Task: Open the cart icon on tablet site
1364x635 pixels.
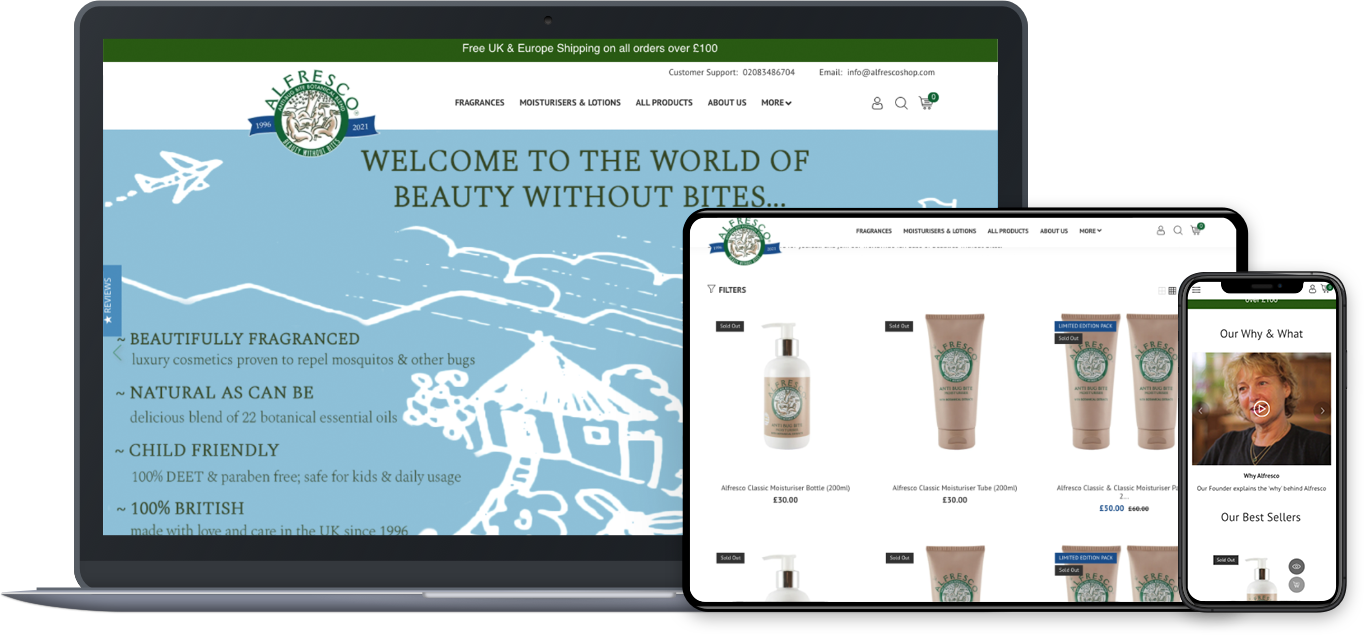Action: point(1196,230)
